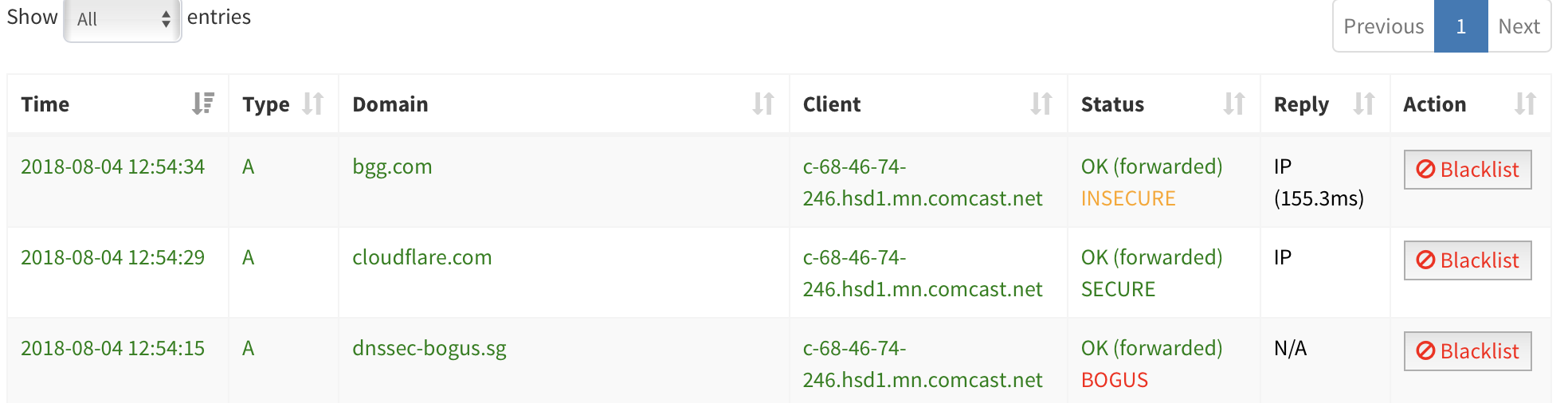Click the Type column sort arrows
Viewport: 1568px width, 403px height.
(313, 104)
